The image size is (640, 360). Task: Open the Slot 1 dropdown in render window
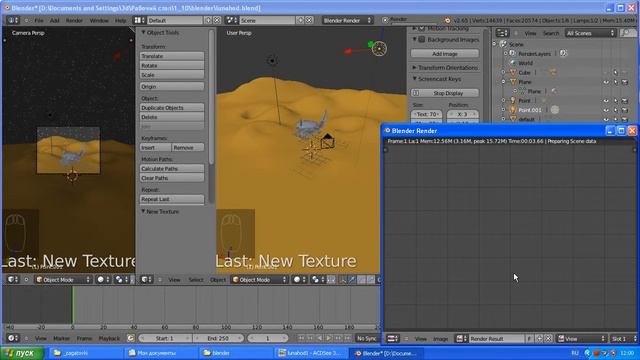point(624,338)
